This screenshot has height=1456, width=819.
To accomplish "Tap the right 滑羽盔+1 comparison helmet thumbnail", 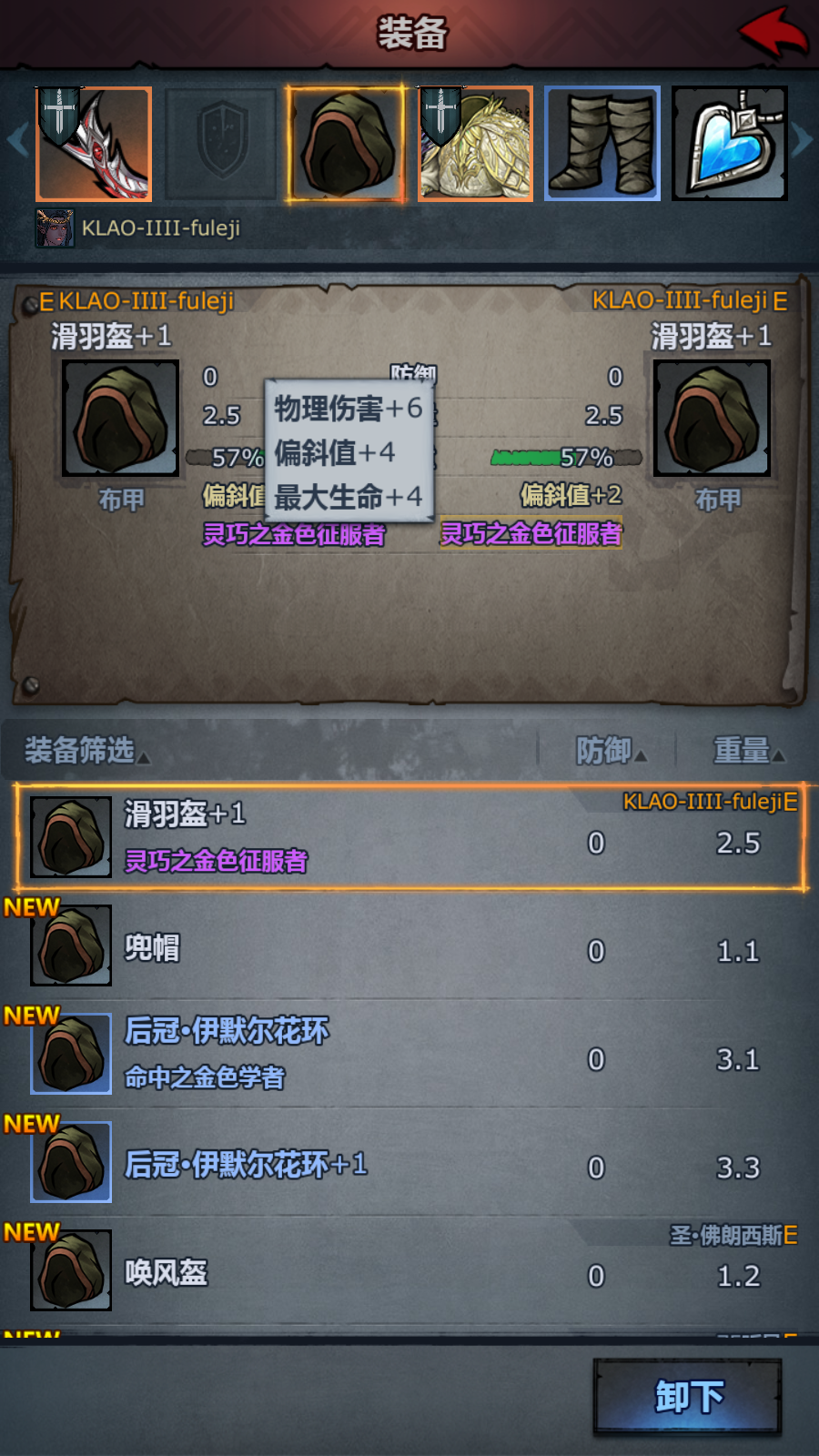I will [x=713, y=418].
